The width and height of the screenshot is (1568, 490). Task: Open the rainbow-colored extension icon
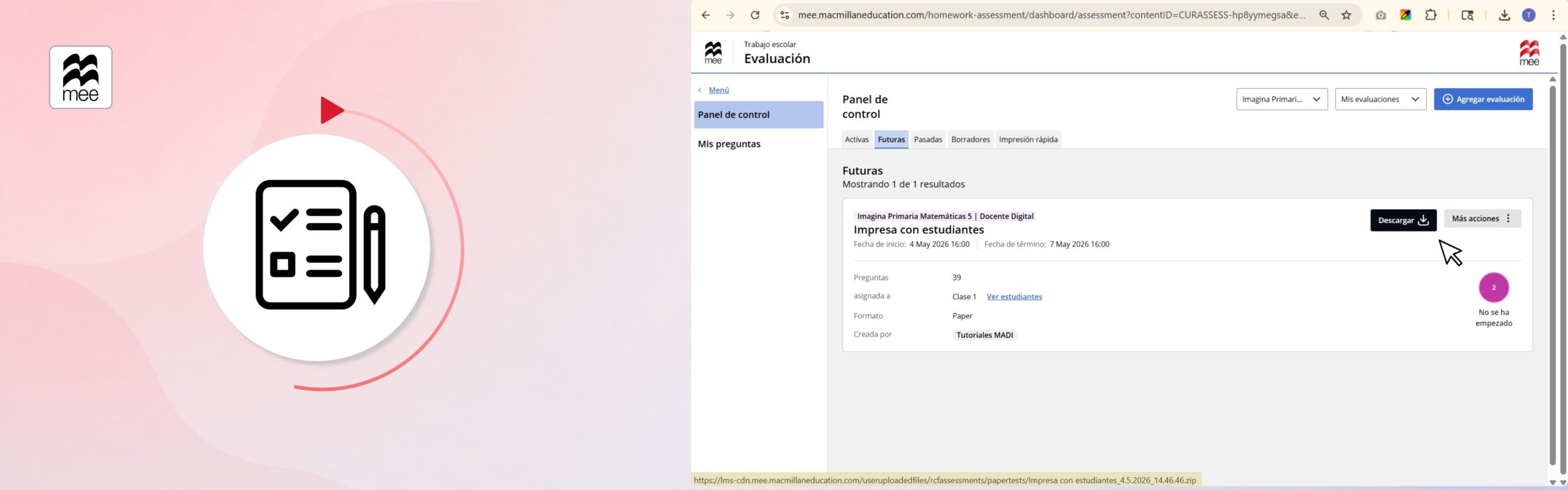pyautogui.click(x=1406, y=15)
